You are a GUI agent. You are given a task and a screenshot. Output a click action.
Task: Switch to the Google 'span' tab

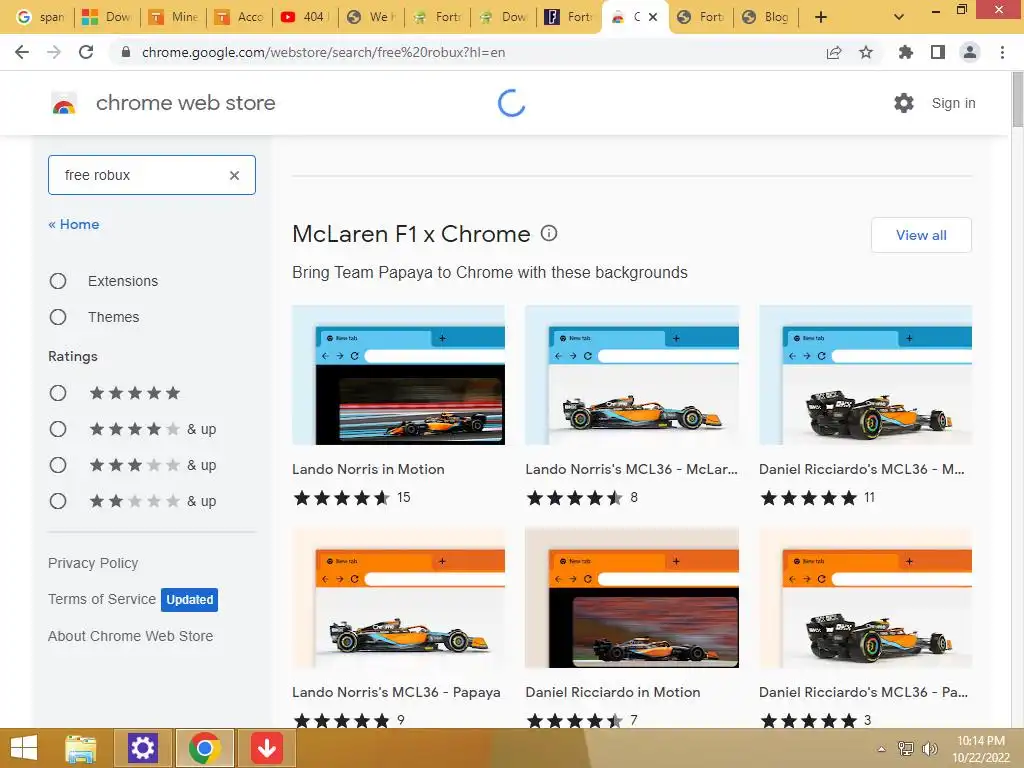pyautogui.click(x=39, y=17)
